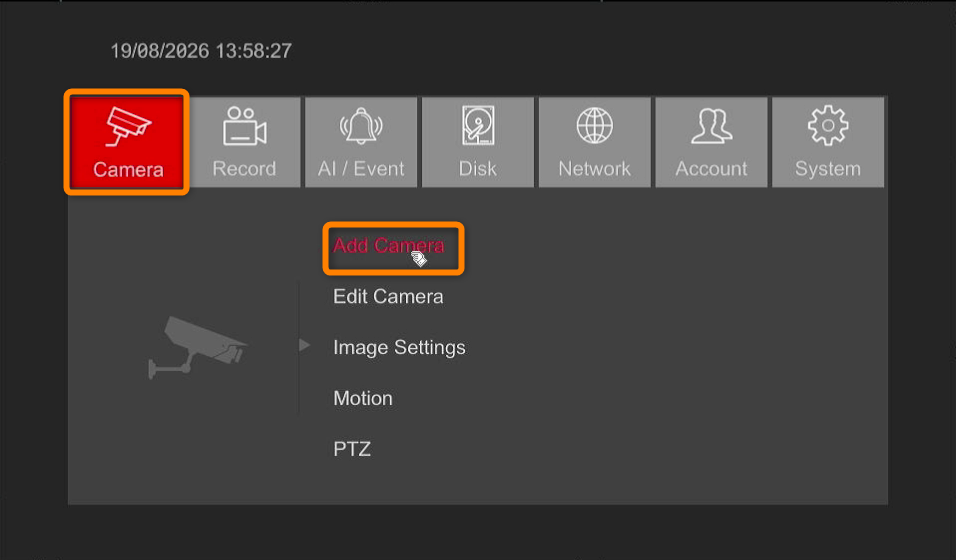Go to the AI / Event tab label
The width and height of the screenshot is (956, 560).
pos(361,168)
